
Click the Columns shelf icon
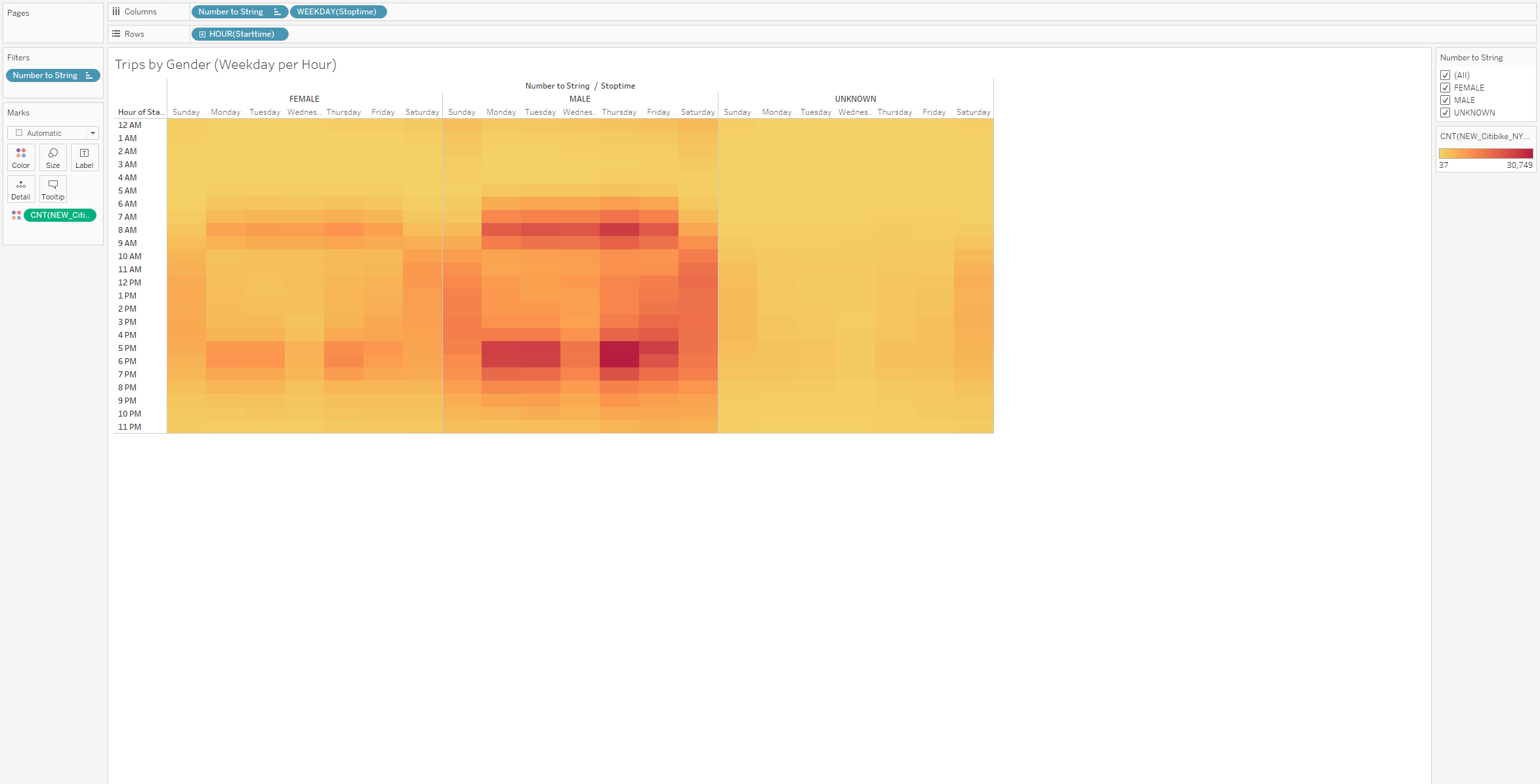(x=116, y=12)
